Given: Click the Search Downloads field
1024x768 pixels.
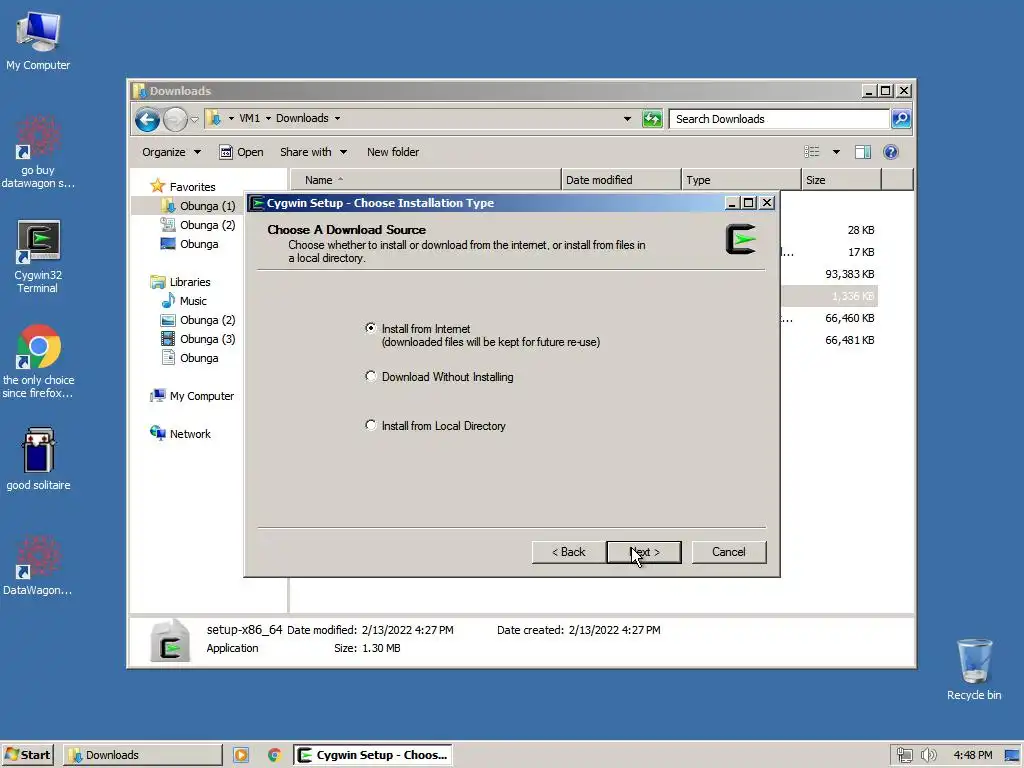Looking at the screenshot, I should click(x=779, y=119).
